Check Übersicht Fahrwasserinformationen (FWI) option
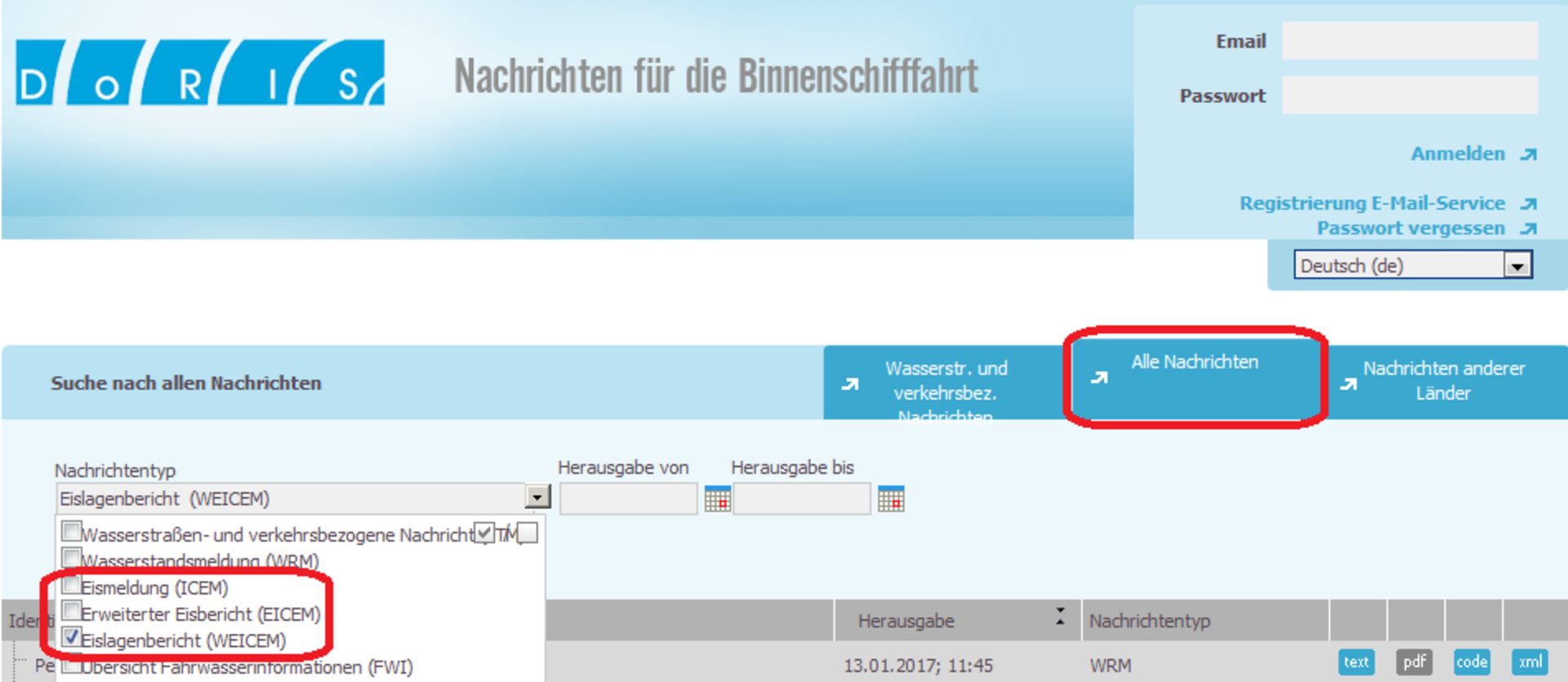 click(x=71, y=665)
